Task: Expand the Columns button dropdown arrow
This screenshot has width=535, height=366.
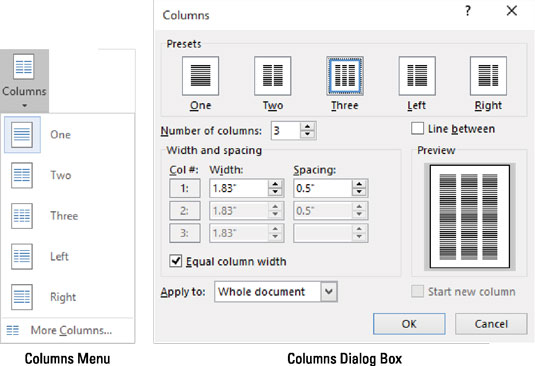Action: (24, 106)
